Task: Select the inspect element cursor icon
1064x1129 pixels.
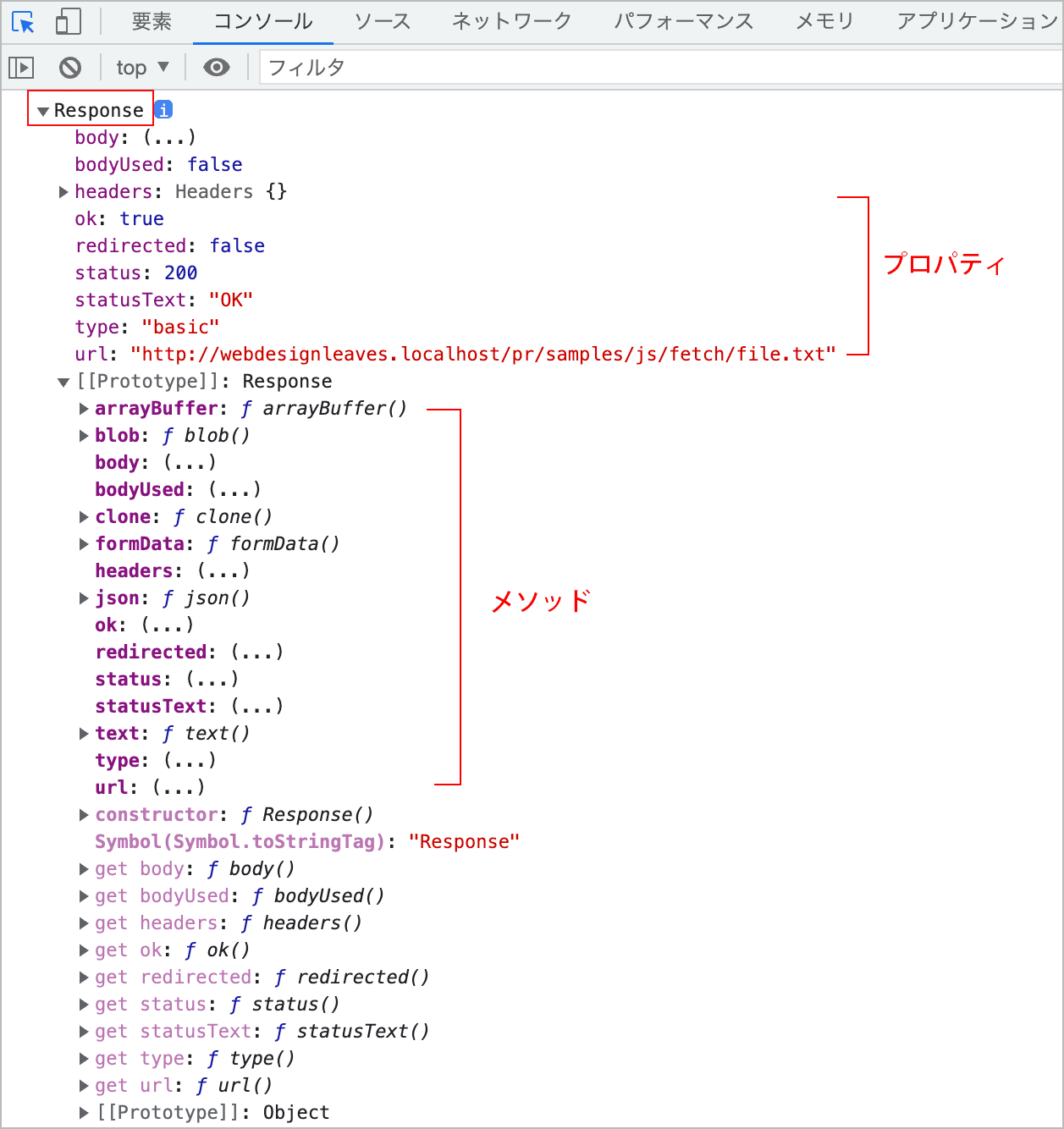Action: click(x=23, y=22)
